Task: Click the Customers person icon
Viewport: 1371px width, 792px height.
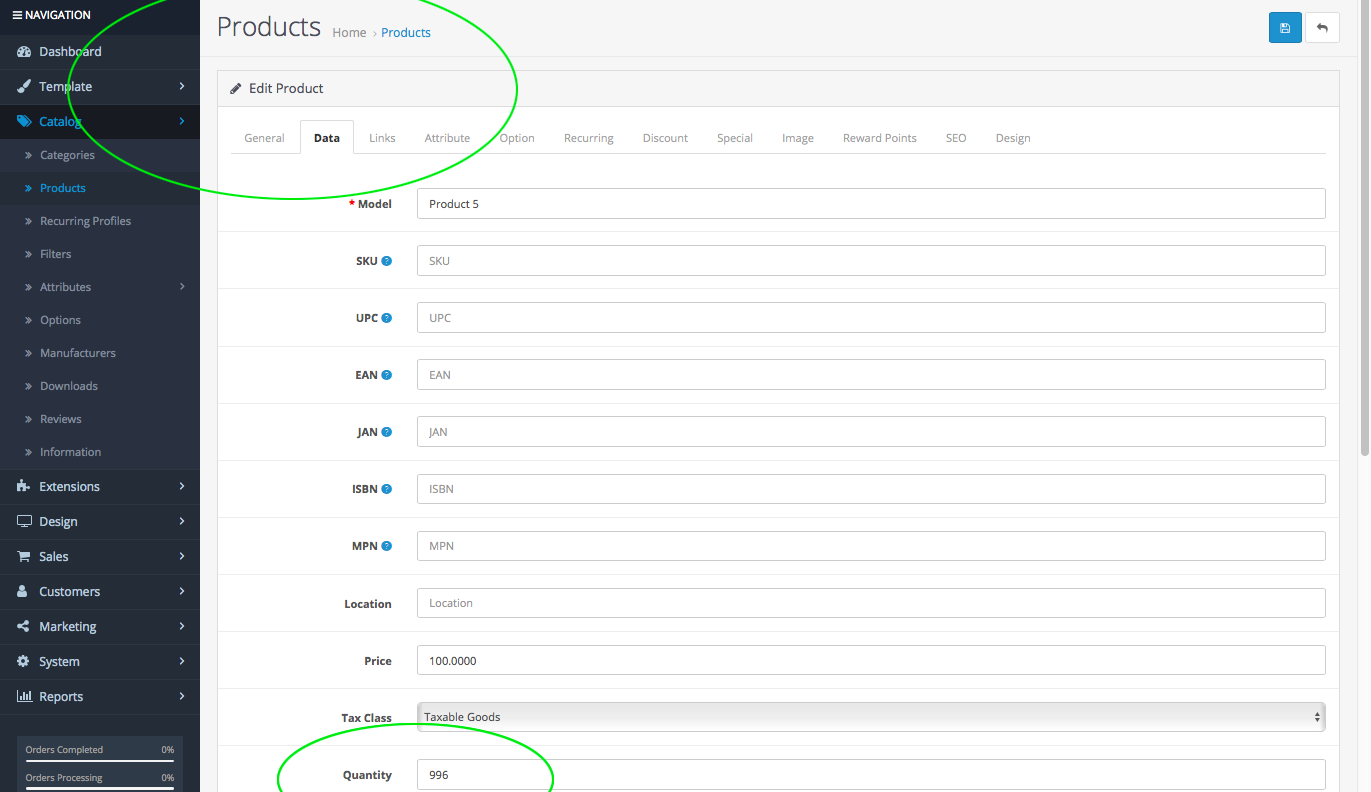Action: click(23, 591)
